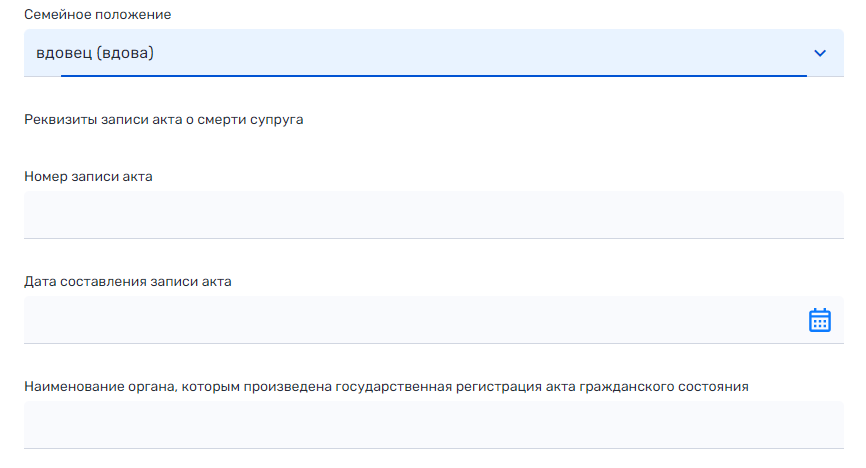Click the text вдовец (вдова)
Image resolution: width=866 pixels, height=468 pixels.
pyautogui.click(x=95, y=53)
